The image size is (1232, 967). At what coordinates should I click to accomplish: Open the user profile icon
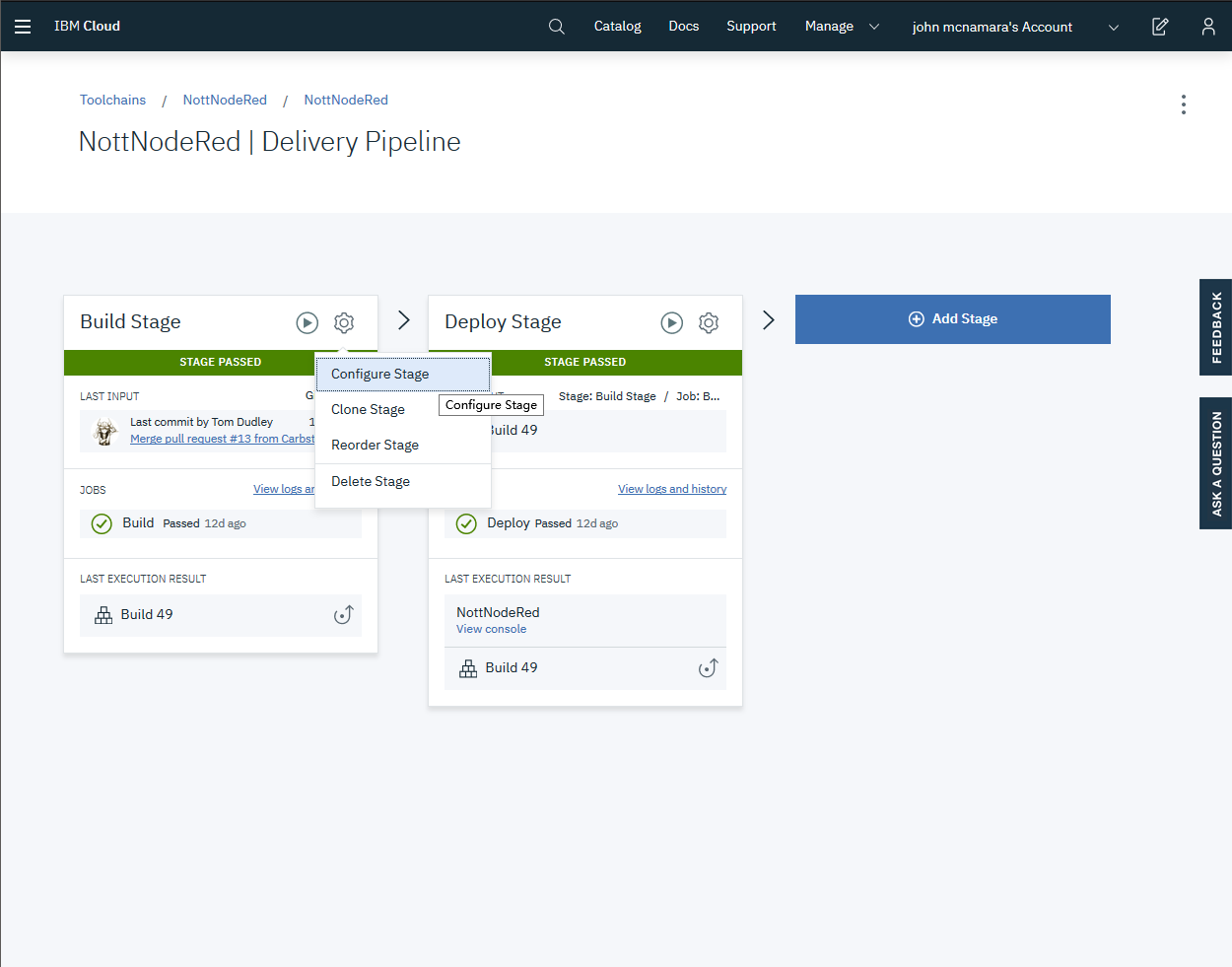tap(1207, 27)
